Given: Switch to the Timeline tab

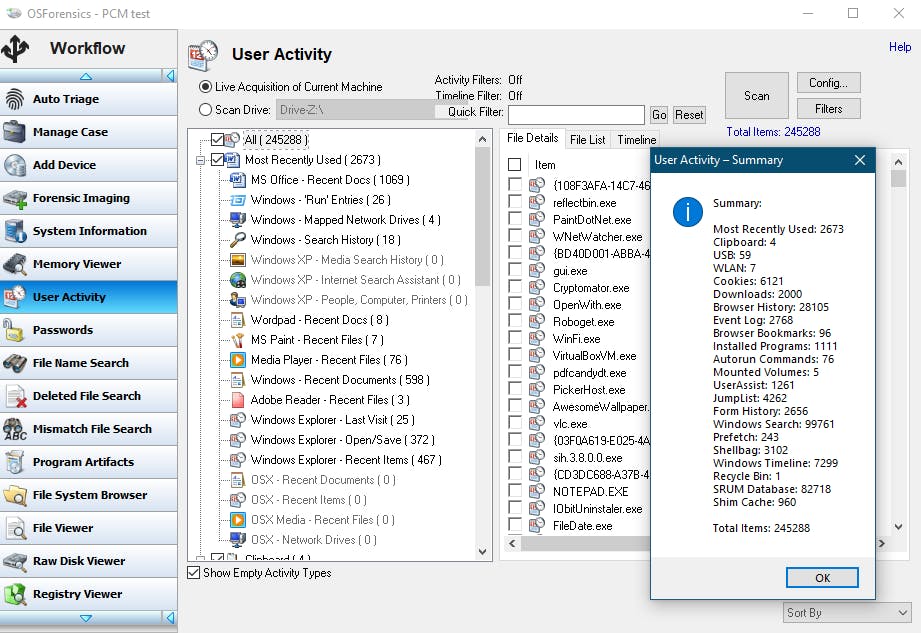Looking at the screenshot, I should pos(636,140).
